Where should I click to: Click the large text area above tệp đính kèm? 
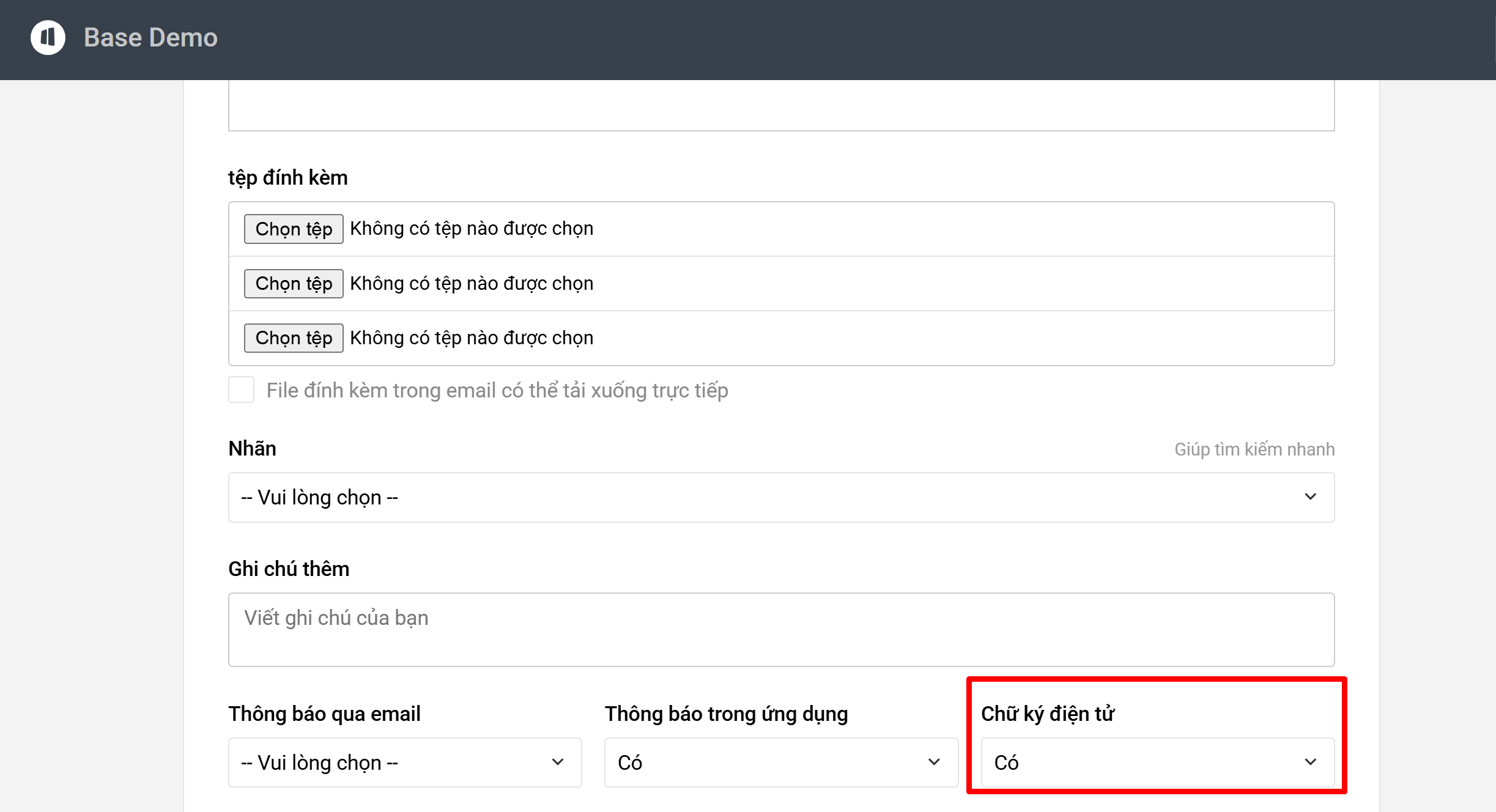click(x=781, y=105)
